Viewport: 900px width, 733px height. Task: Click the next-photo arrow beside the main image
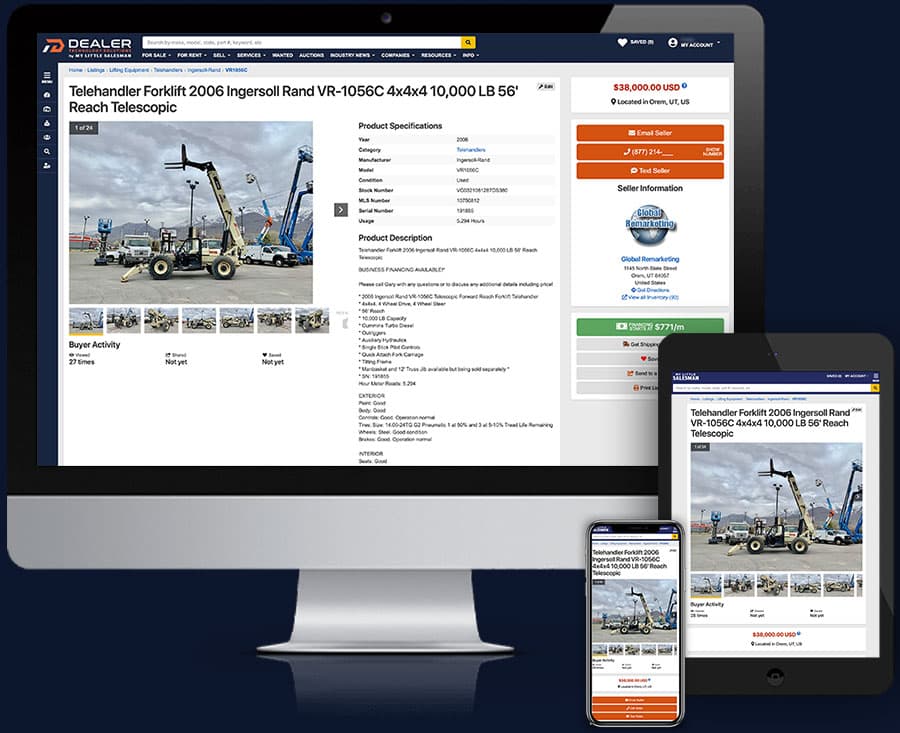click(341, 210)
